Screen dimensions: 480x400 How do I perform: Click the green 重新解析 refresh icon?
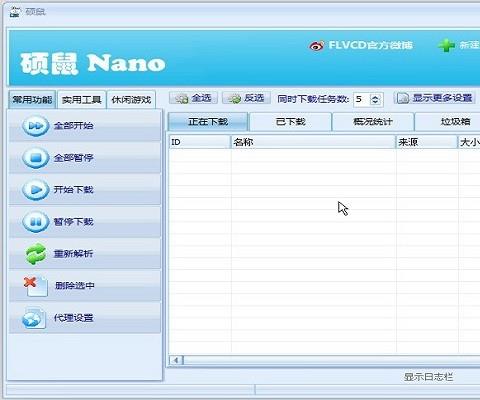[x=36, y=254]
